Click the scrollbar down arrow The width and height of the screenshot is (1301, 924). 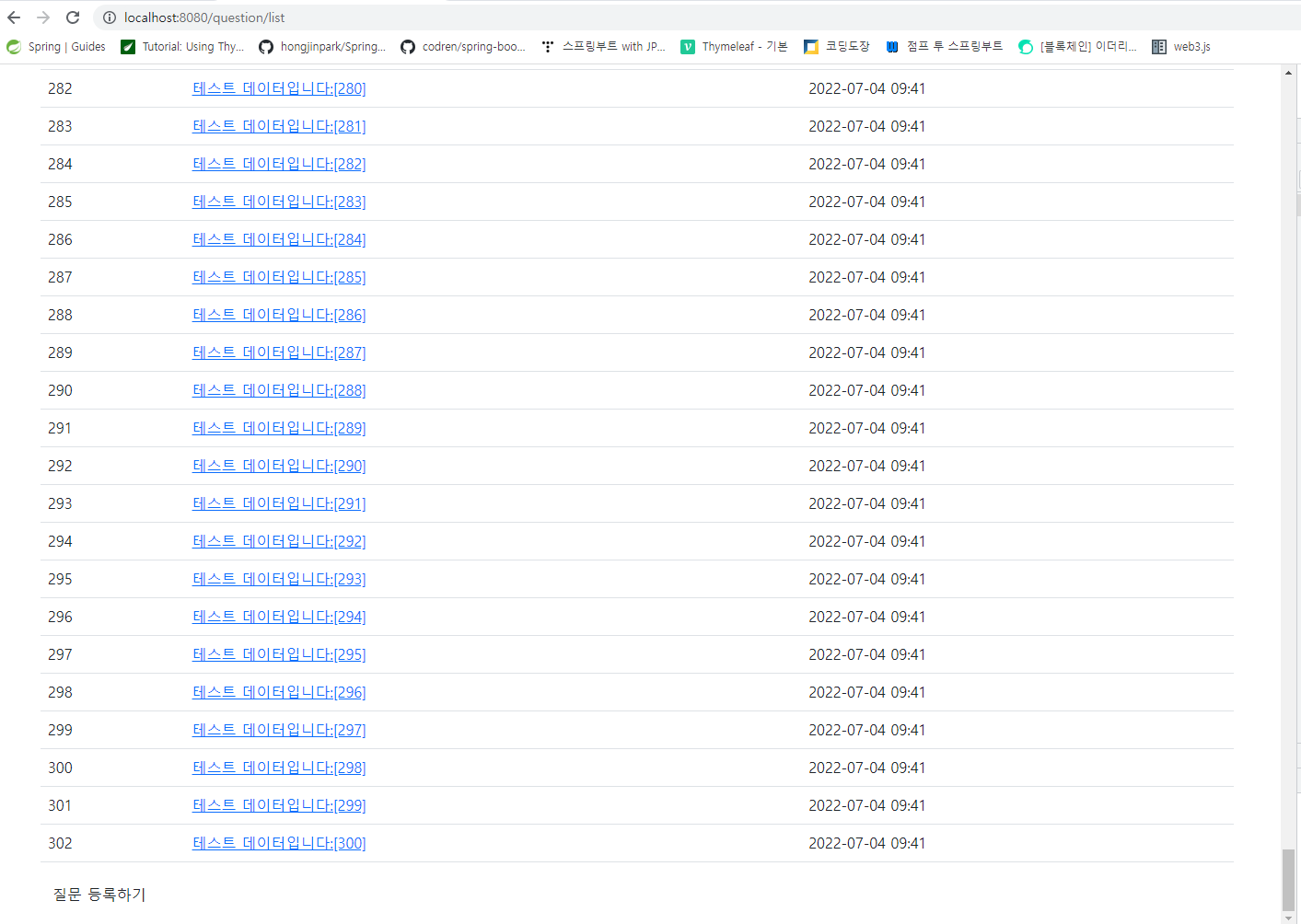tap(1288, 918)
